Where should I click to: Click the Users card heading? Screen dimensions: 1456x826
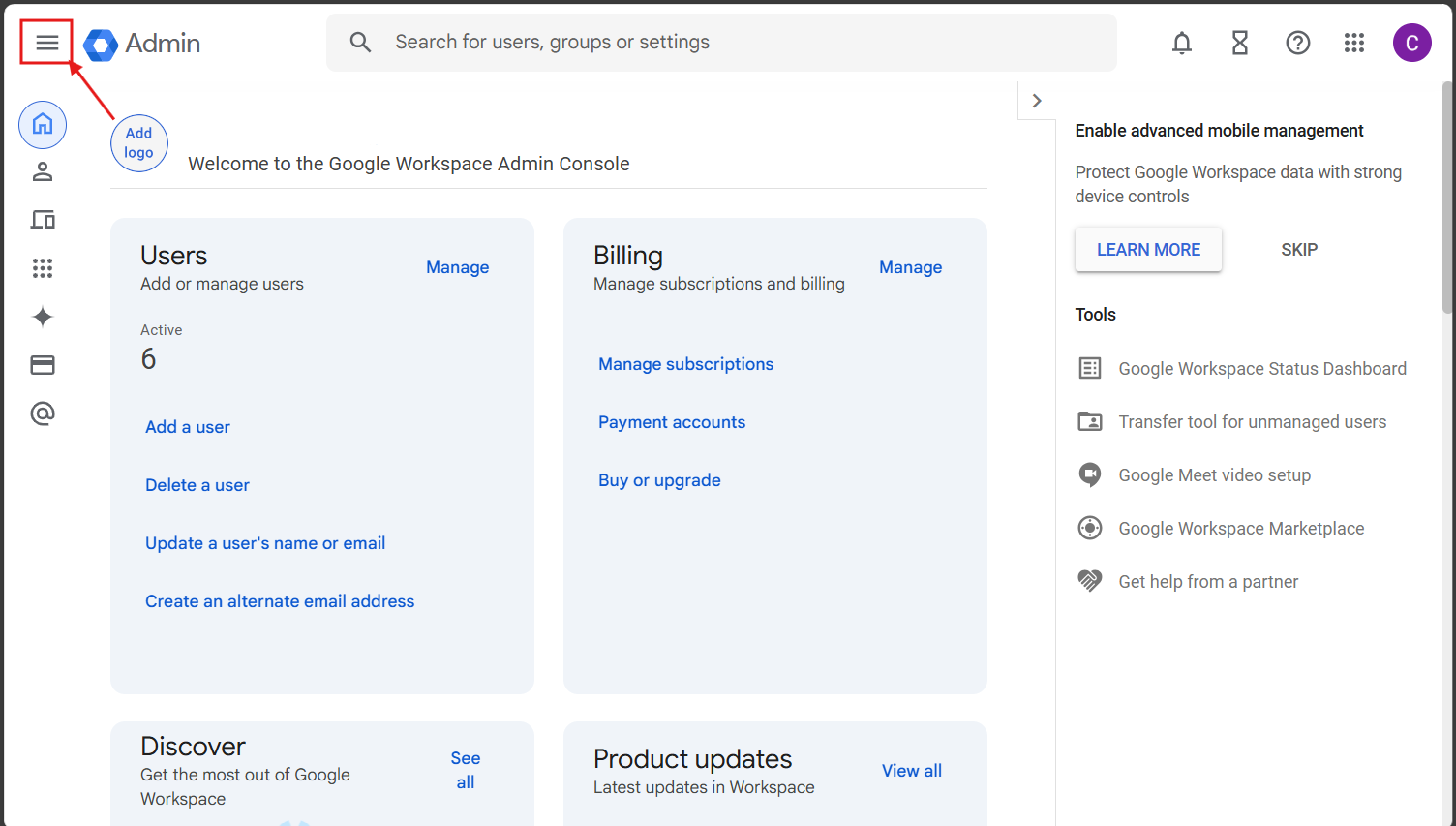point(174,256)
